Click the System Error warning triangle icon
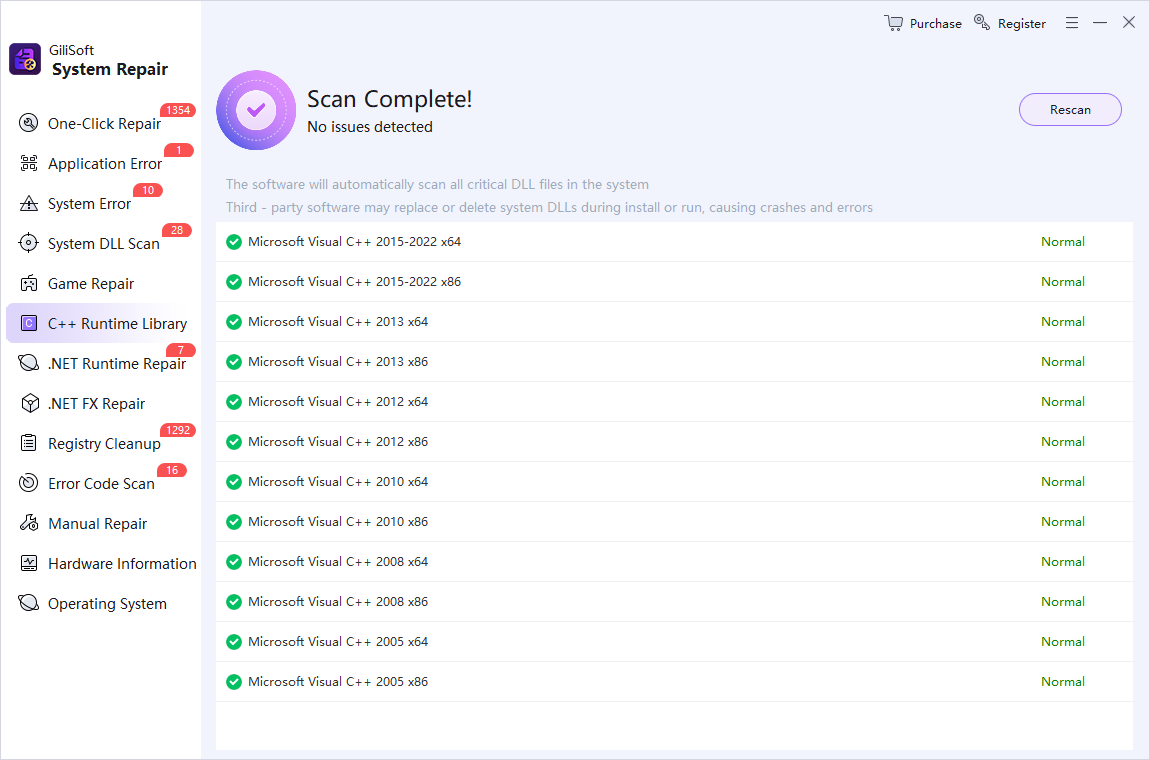The image size is (1150, 760). coord(29,203)
